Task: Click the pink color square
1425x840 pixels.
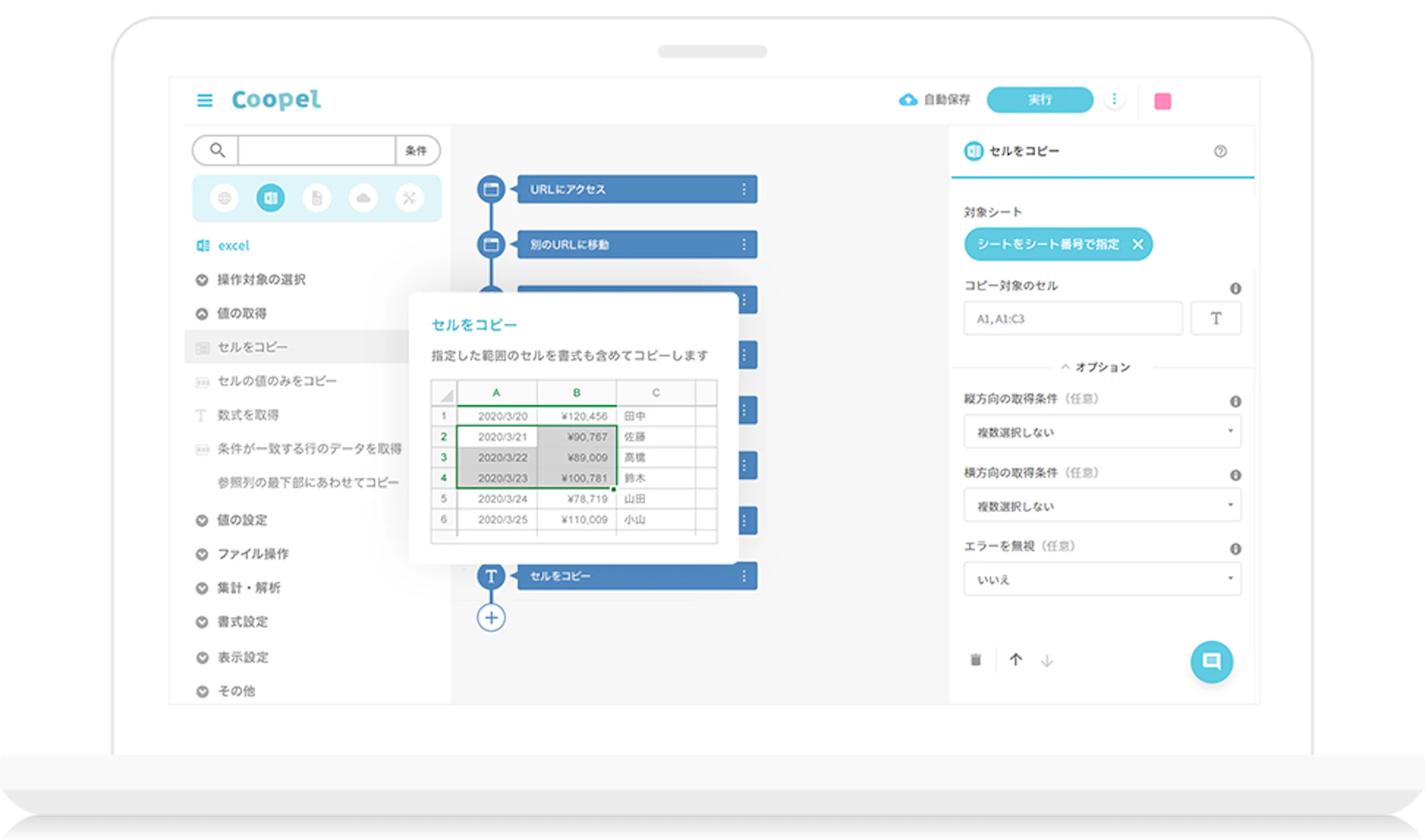Action: [x=1162, y=102]
